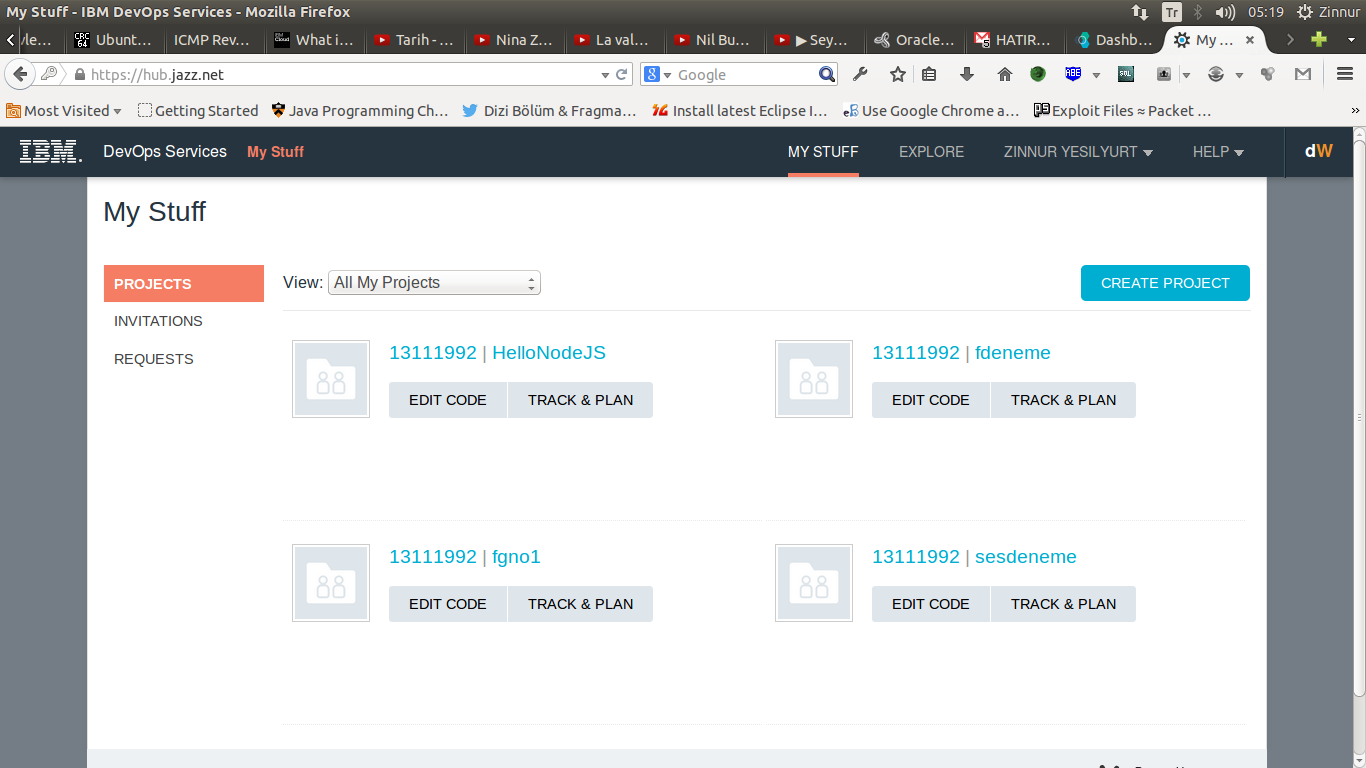Image resolution: width=1366 pixels, height=768 pixels.
Task: Click the address bar URL field
Action: coord(335,75)
